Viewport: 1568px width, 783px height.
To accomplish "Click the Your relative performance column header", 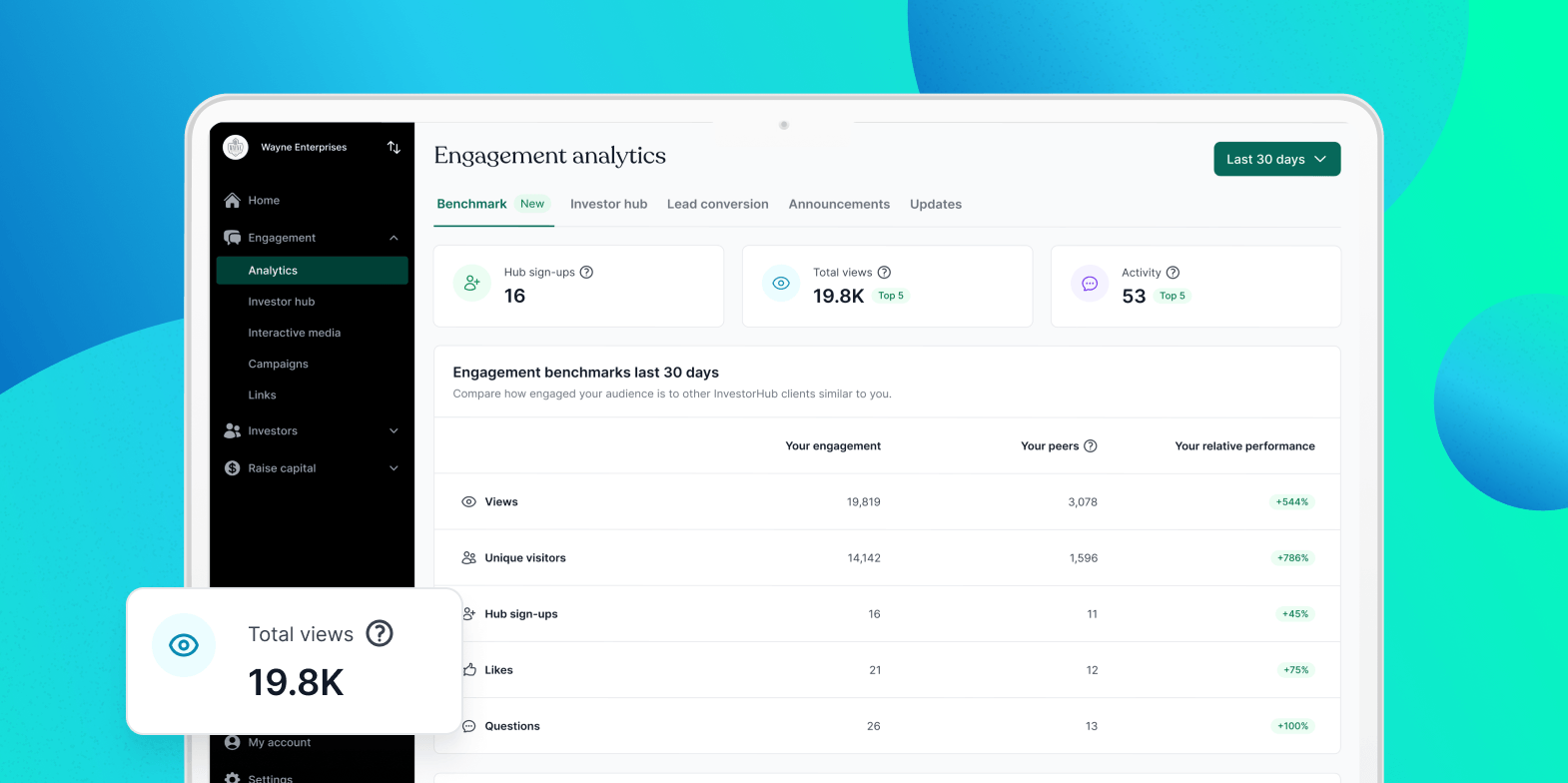I will coord(1244,446).
